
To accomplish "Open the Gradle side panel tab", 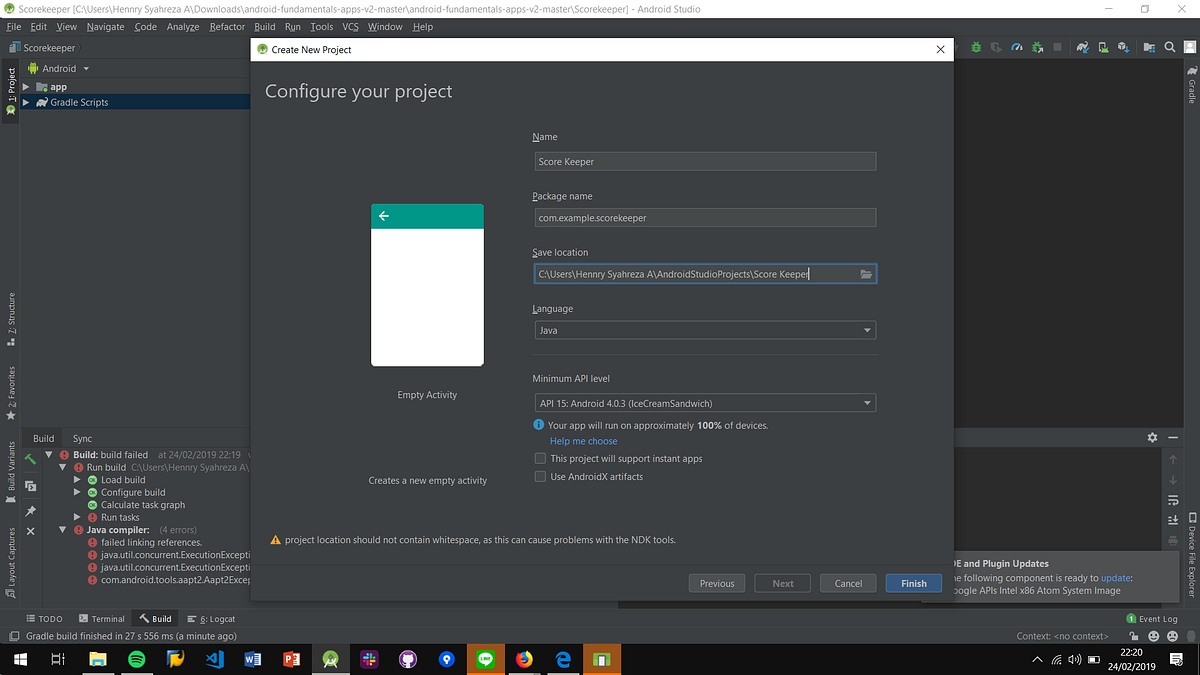I will [1192, 85].
